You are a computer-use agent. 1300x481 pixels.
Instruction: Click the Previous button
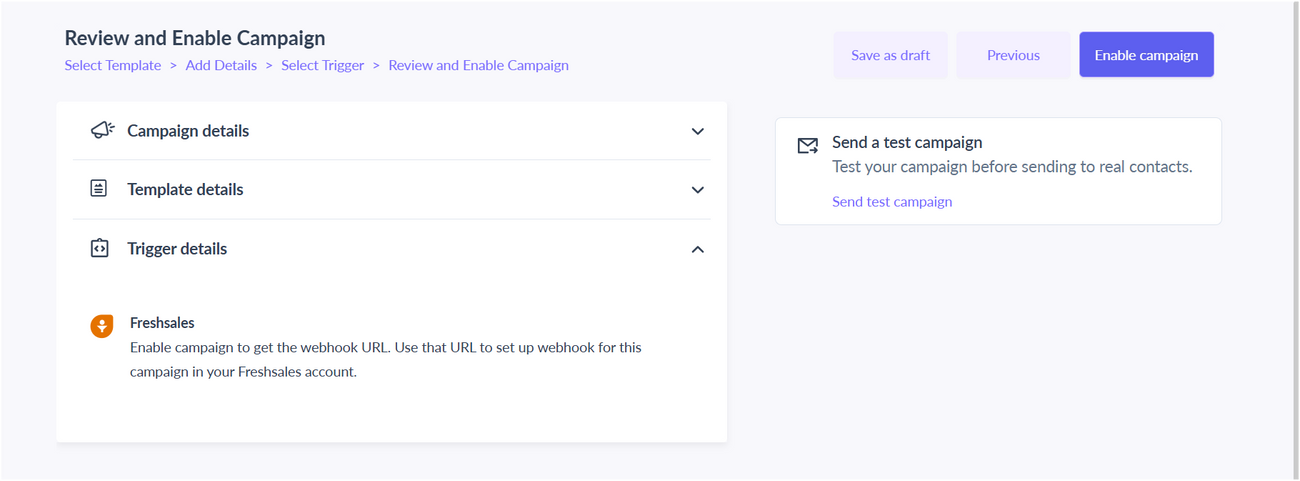1013,55
